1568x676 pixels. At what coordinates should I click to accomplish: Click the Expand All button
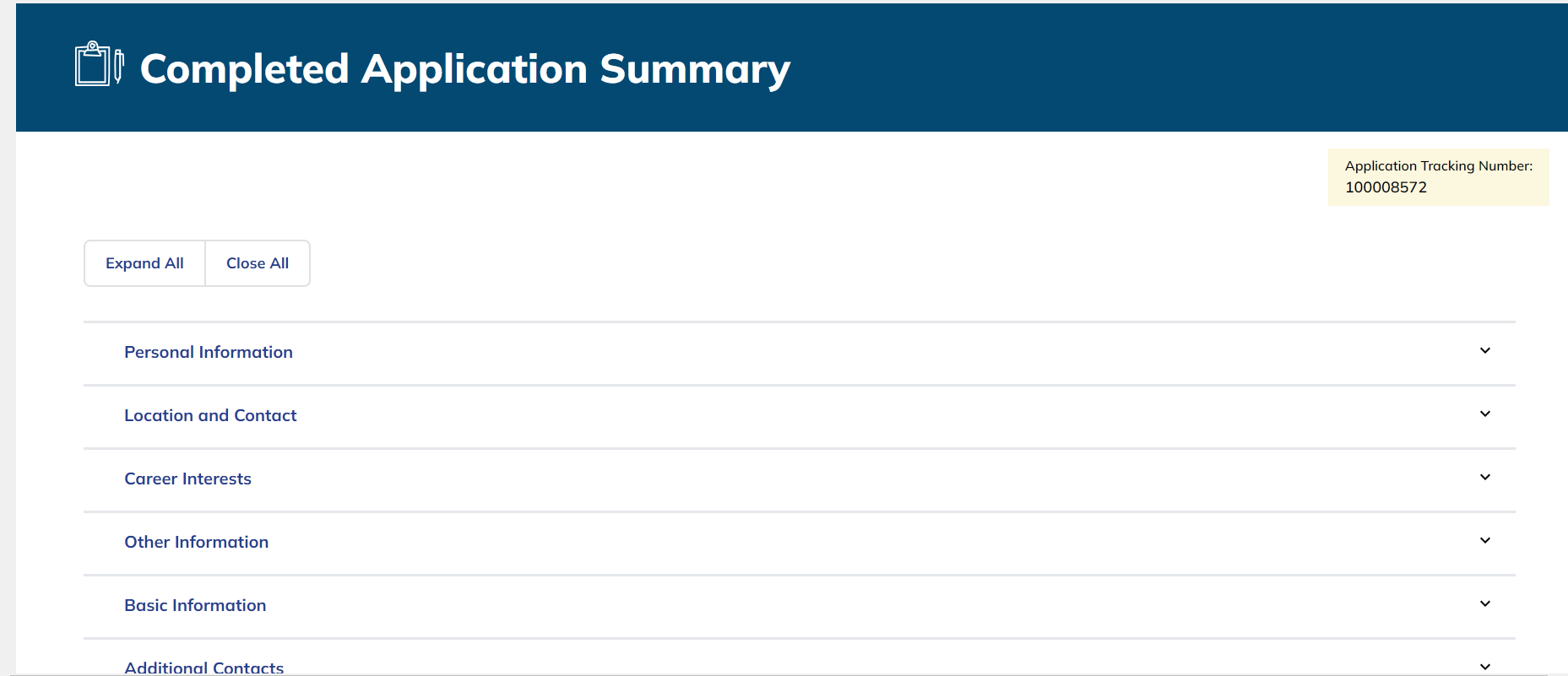[x=144, y=263]
